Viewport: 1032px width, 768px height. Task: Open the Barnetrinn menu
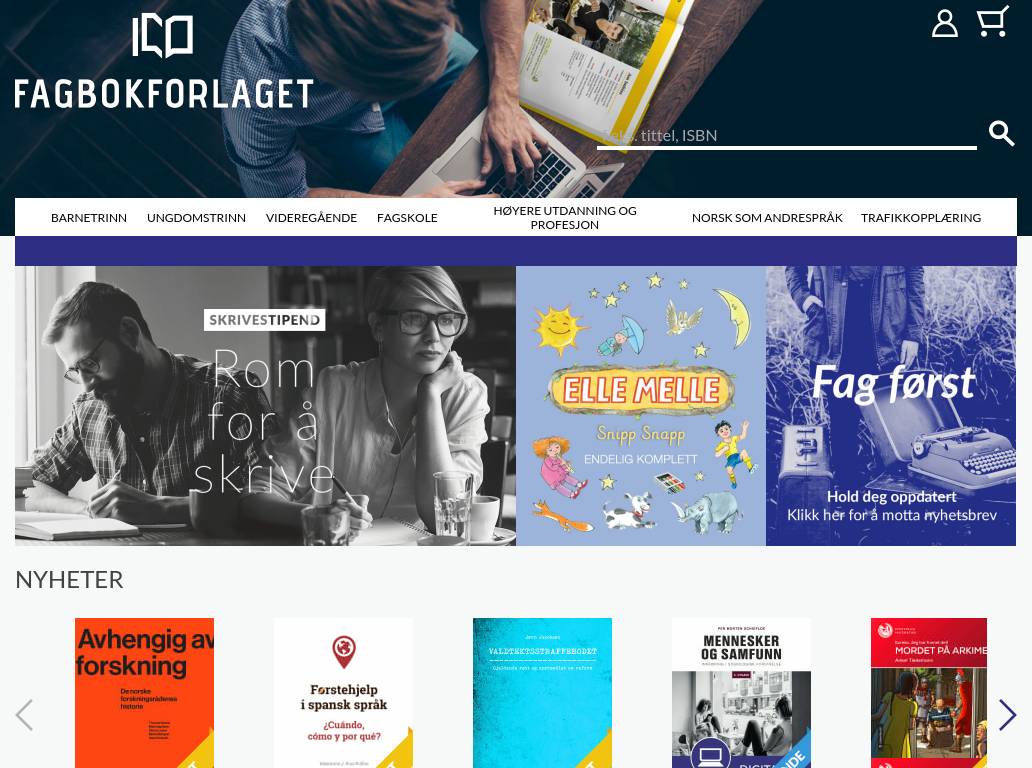89,218
